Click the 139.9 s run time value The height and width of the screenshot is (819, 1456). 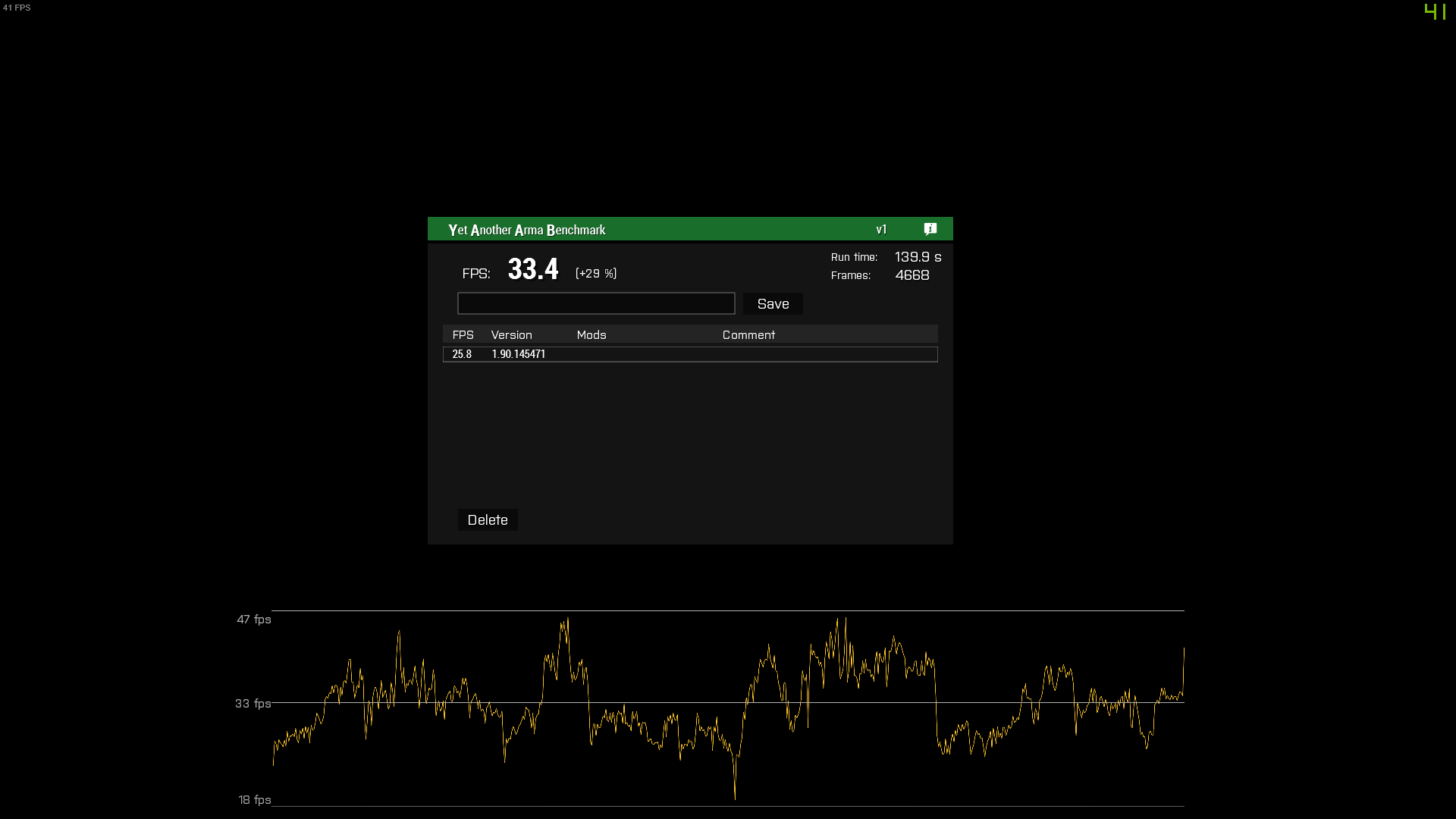tap(918, 257)
